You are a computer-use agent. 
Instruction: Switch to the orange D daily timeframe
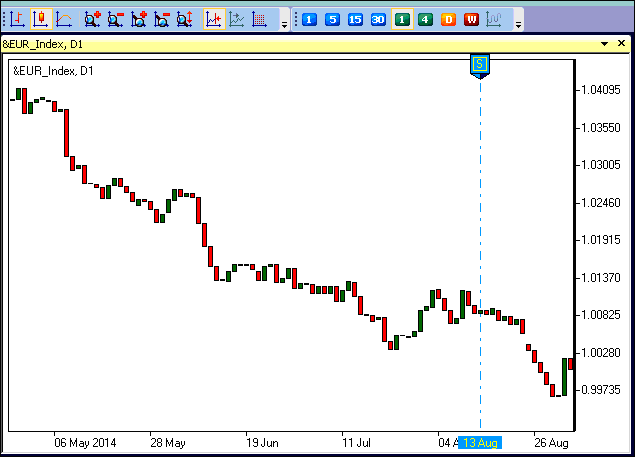pyautogui.click(x=448, y=19)
